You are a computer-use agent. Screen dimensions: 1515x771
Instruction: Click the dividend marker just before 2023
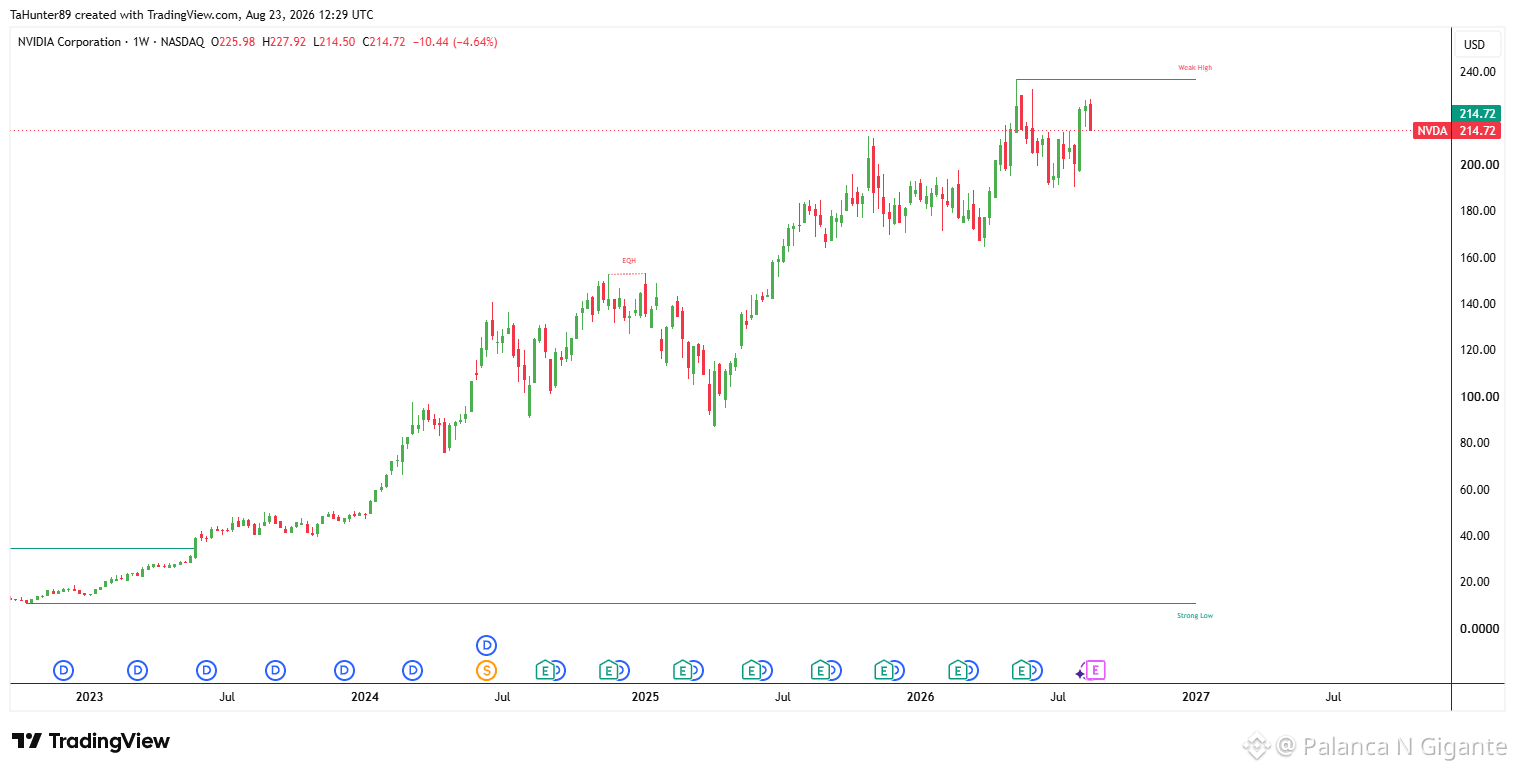click(x=64, y=670)
